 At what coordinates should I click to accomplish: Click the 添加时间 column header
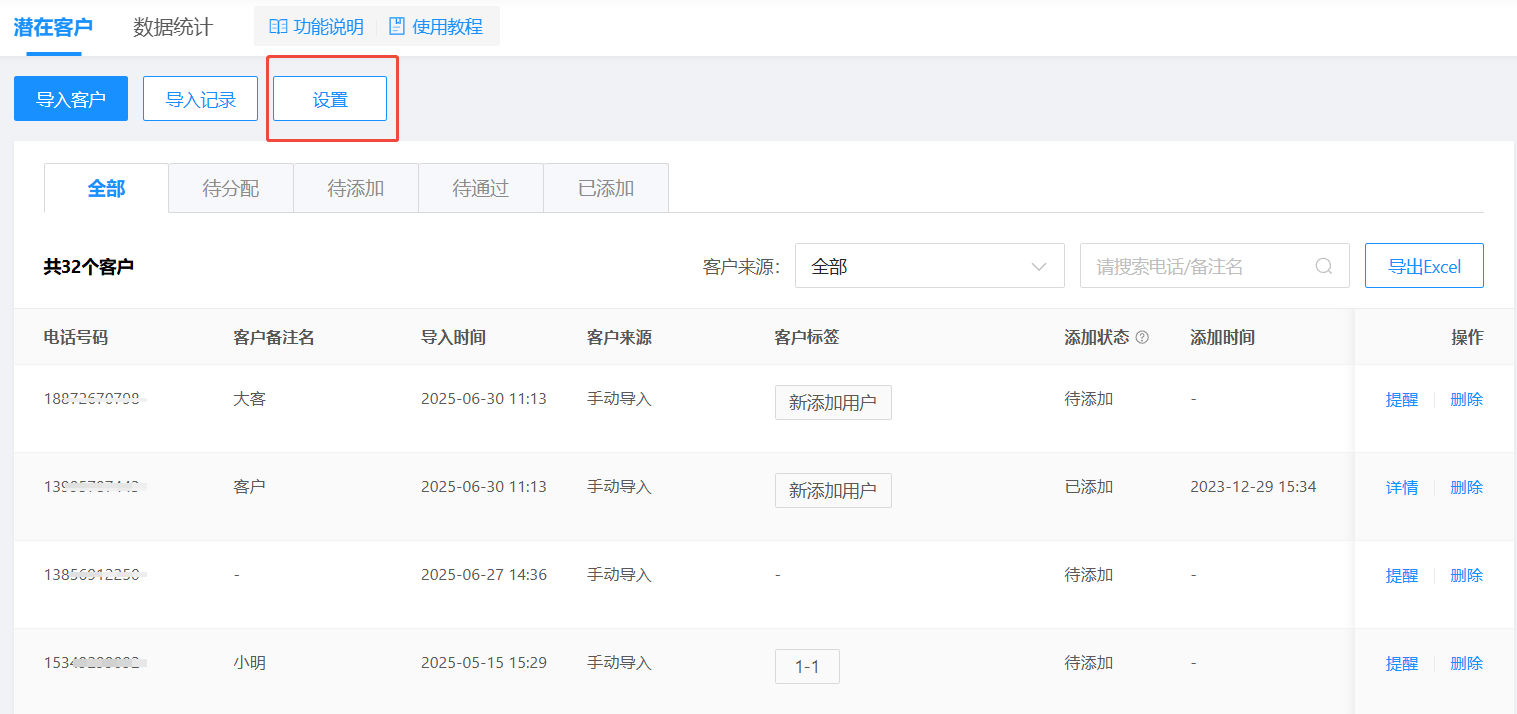(x=1222, y=337)
